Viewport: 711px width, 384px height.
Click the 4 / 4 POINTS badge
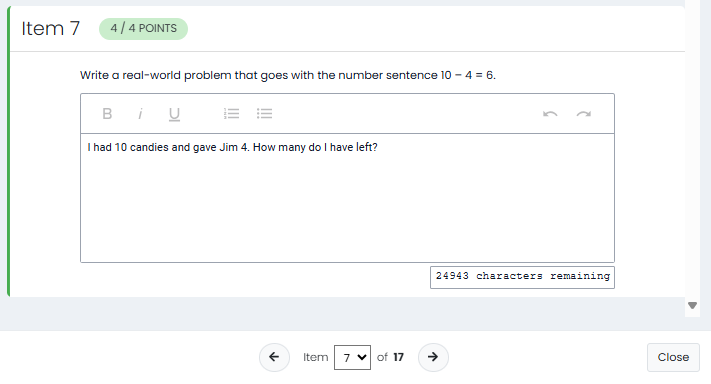(x=143, y=29)
